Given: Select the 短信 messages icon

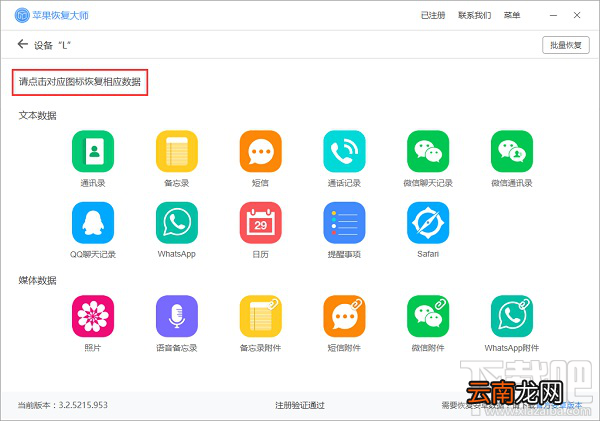Looking at the screenshot, I should click(261, 152).
